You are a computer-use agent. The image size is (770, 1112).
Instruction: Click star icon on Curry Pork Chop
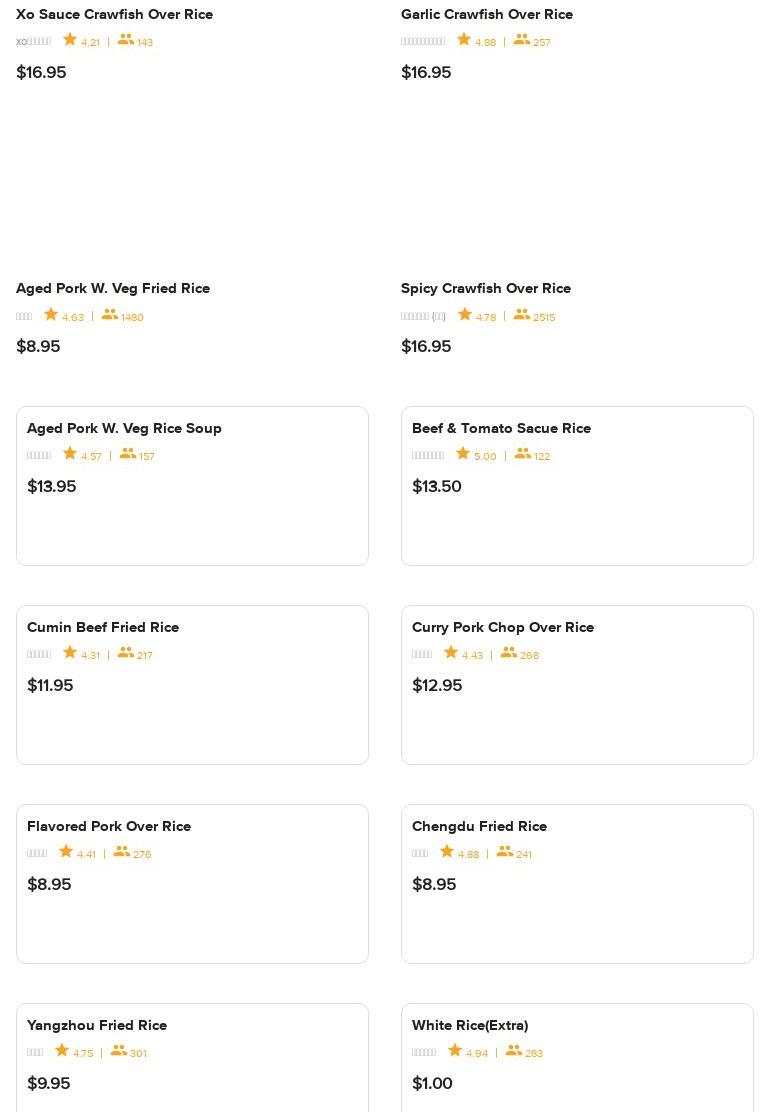tap(451, 653)
